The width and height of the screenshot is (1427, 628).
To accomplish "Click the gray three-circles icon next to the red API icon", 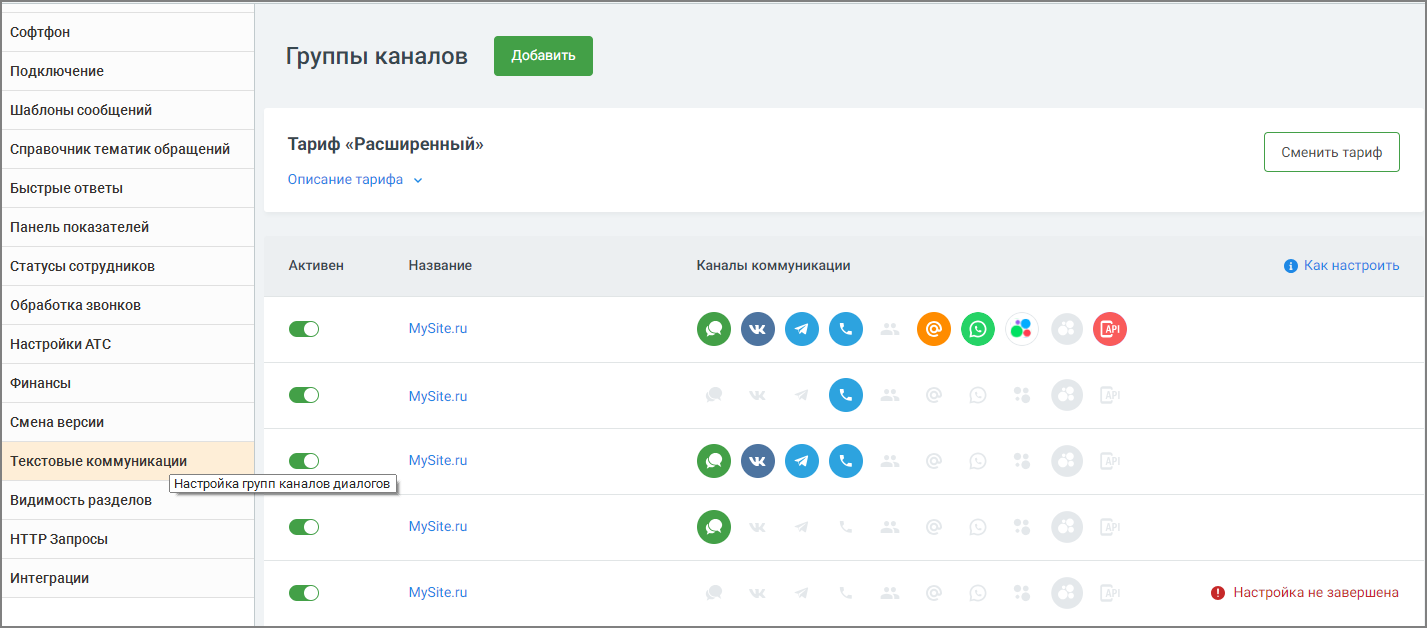I will pyautogui.click(x=1066, y=329).
